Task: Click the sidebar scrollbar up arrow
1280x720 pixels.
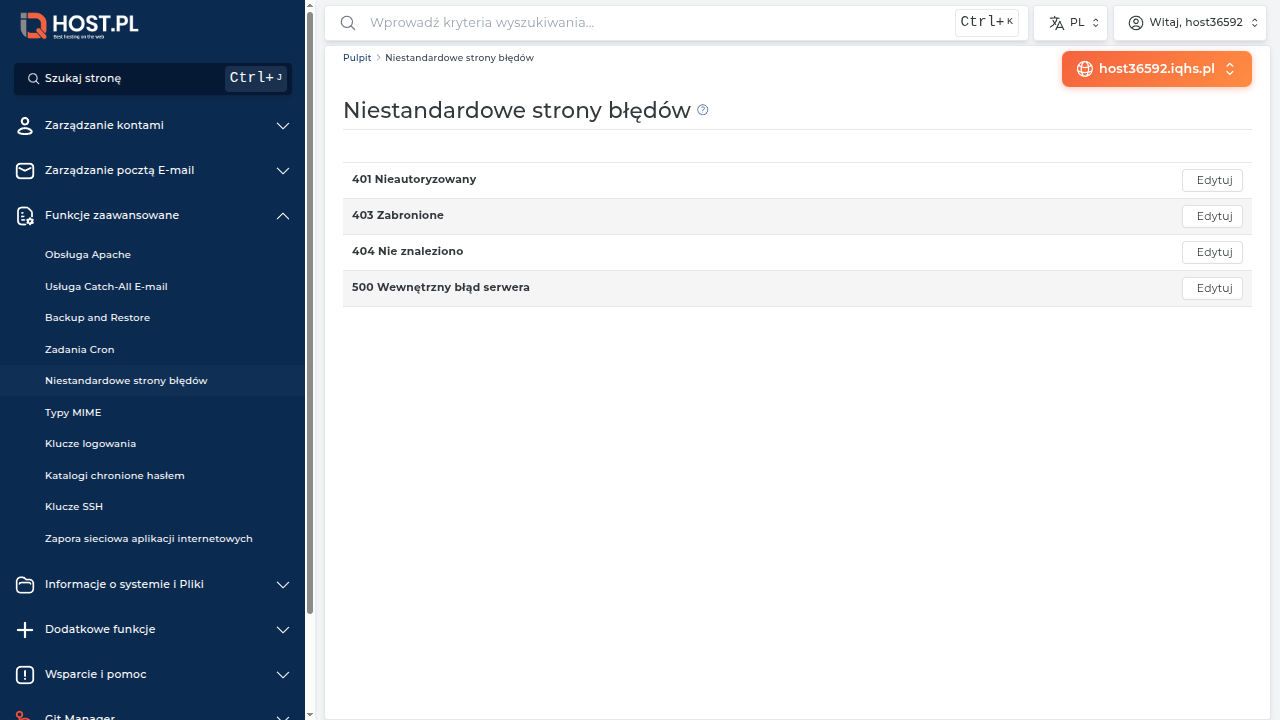Action: [x=310, y=6]
